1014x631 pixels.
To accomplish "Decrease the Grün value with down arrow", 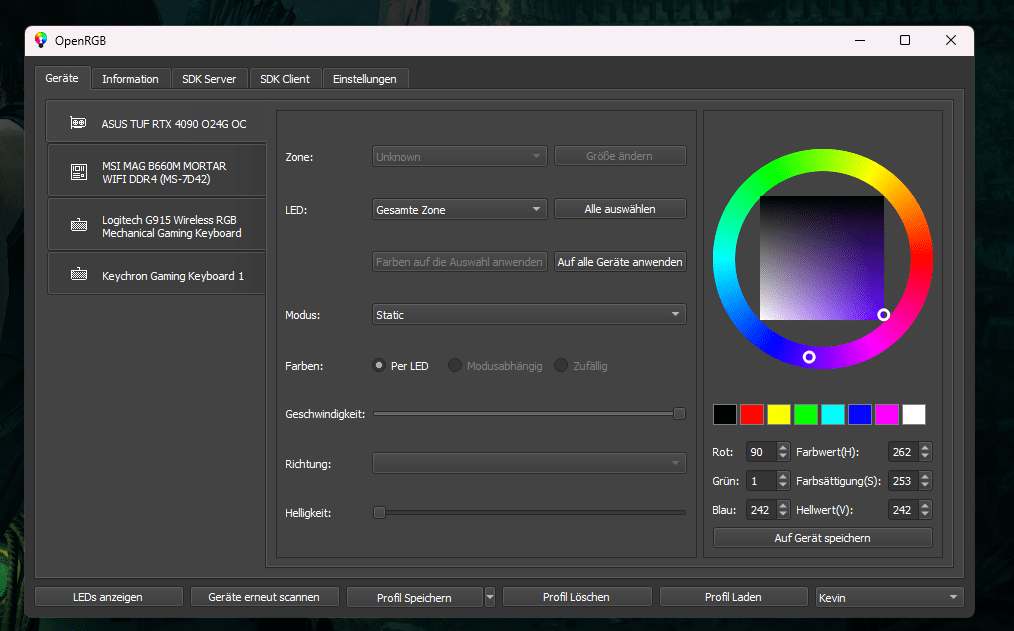I will coord(783,486).
